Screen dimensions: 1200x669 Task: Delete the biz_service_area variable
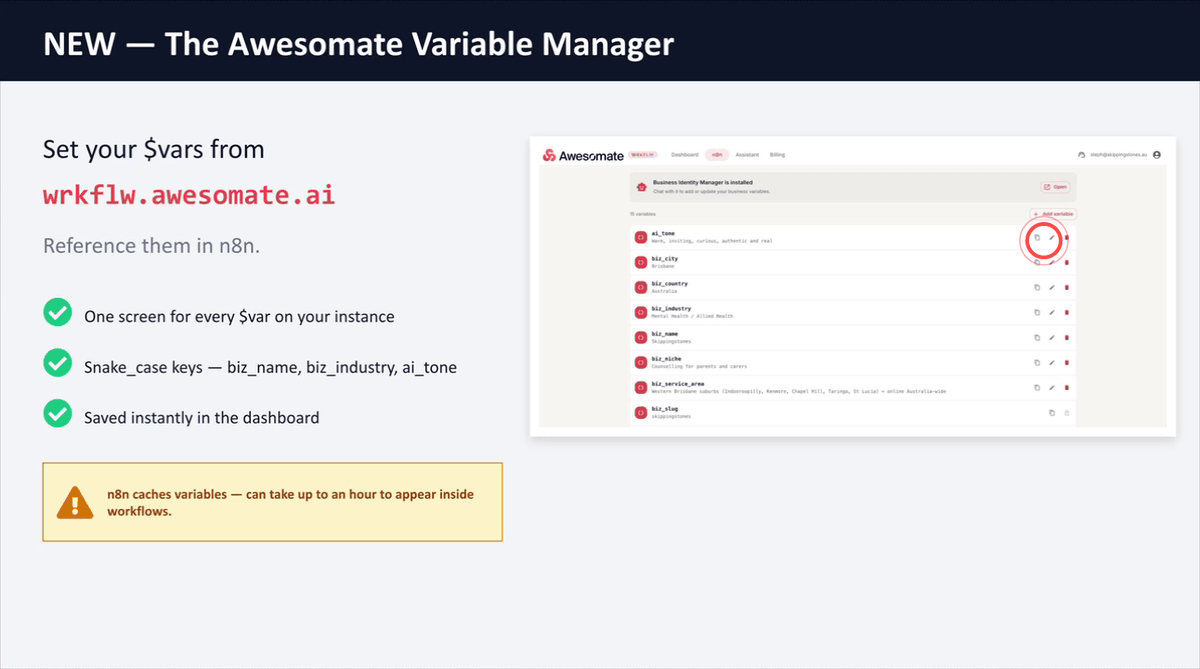coord(1066,387)
